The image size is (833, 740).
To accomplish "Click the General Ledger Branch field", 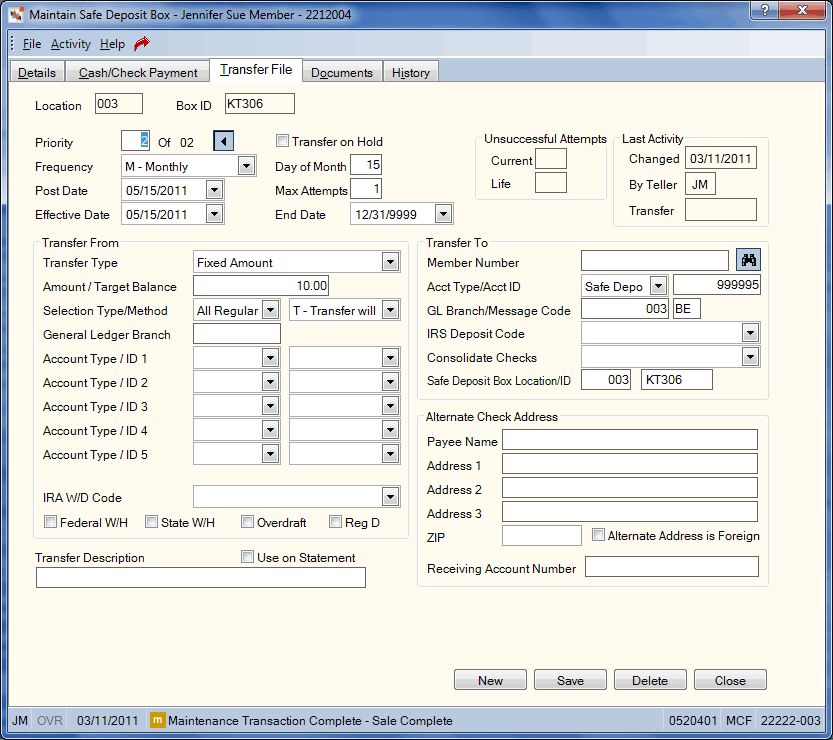I will [x=237, y=334].
